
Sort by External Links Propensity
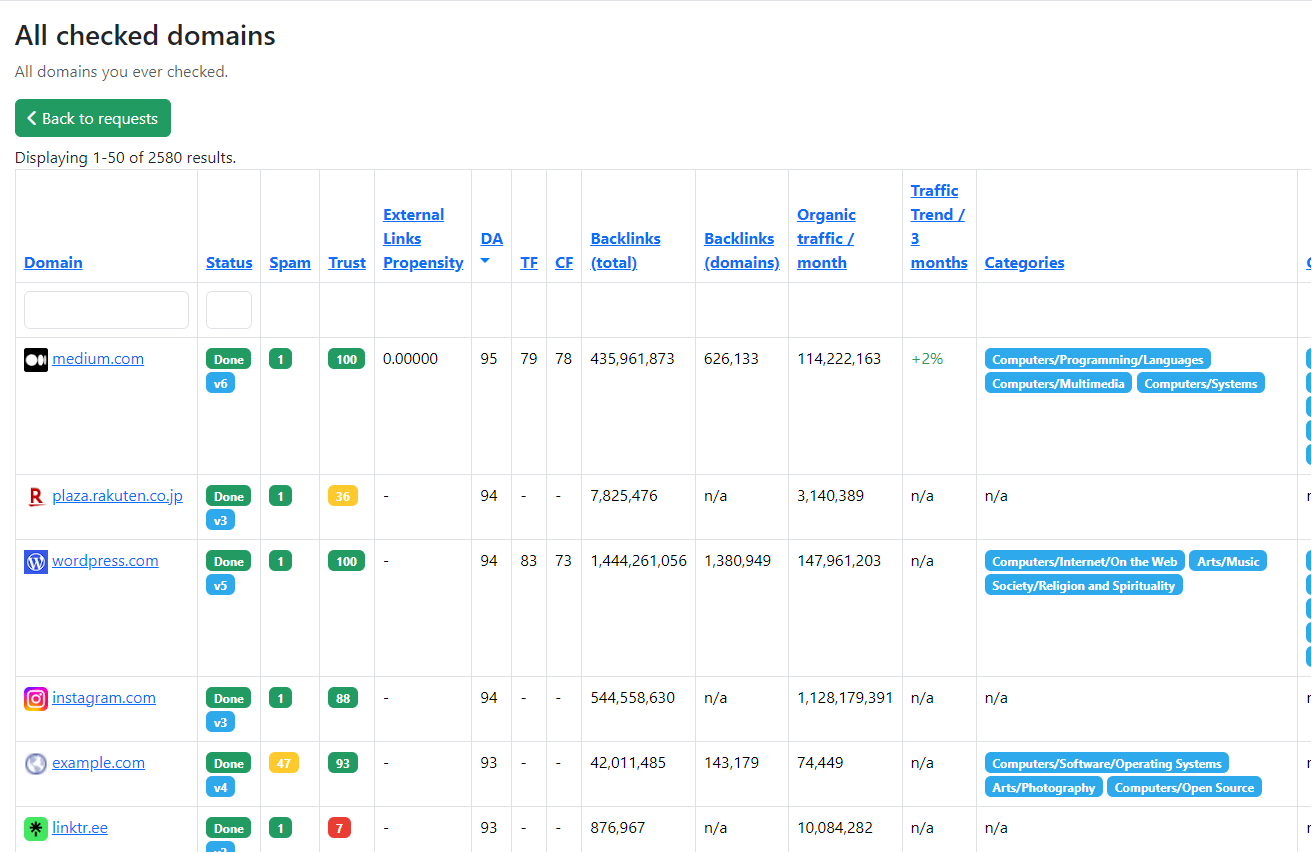(x=423, y=239)
